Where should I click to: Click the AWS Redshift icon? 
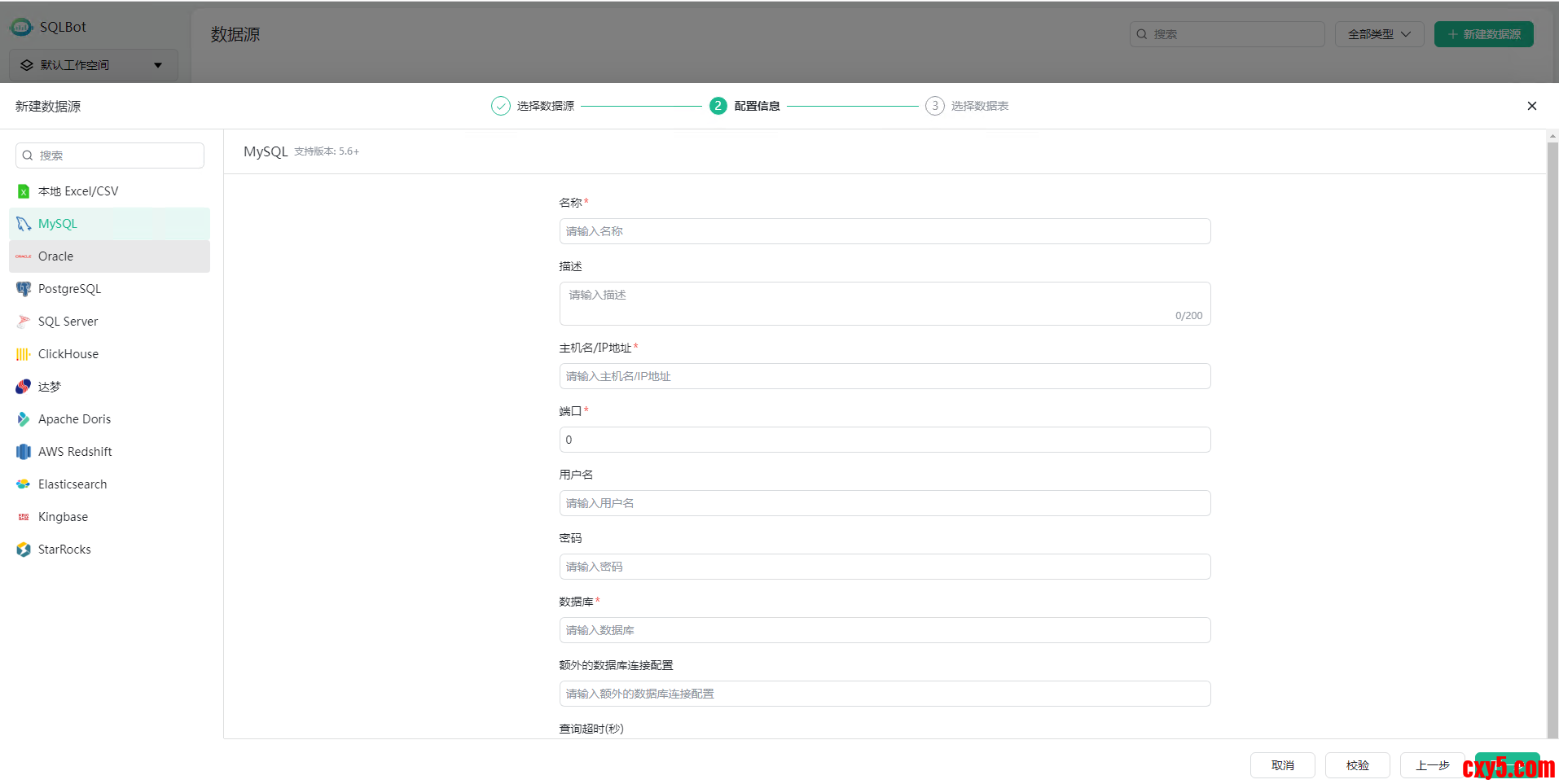(24, 452)
